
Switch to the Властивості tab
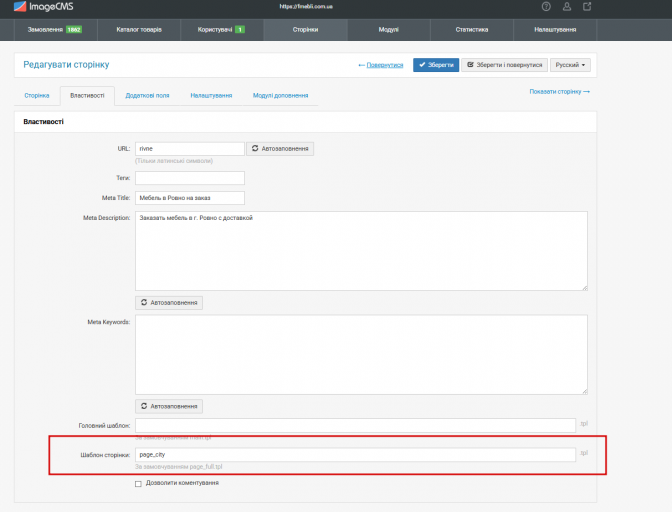(87, 96)
